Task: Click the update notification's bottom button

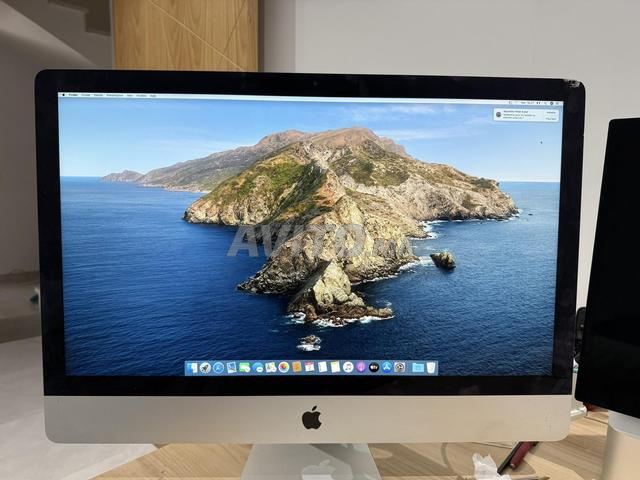Action: (551, 119)
